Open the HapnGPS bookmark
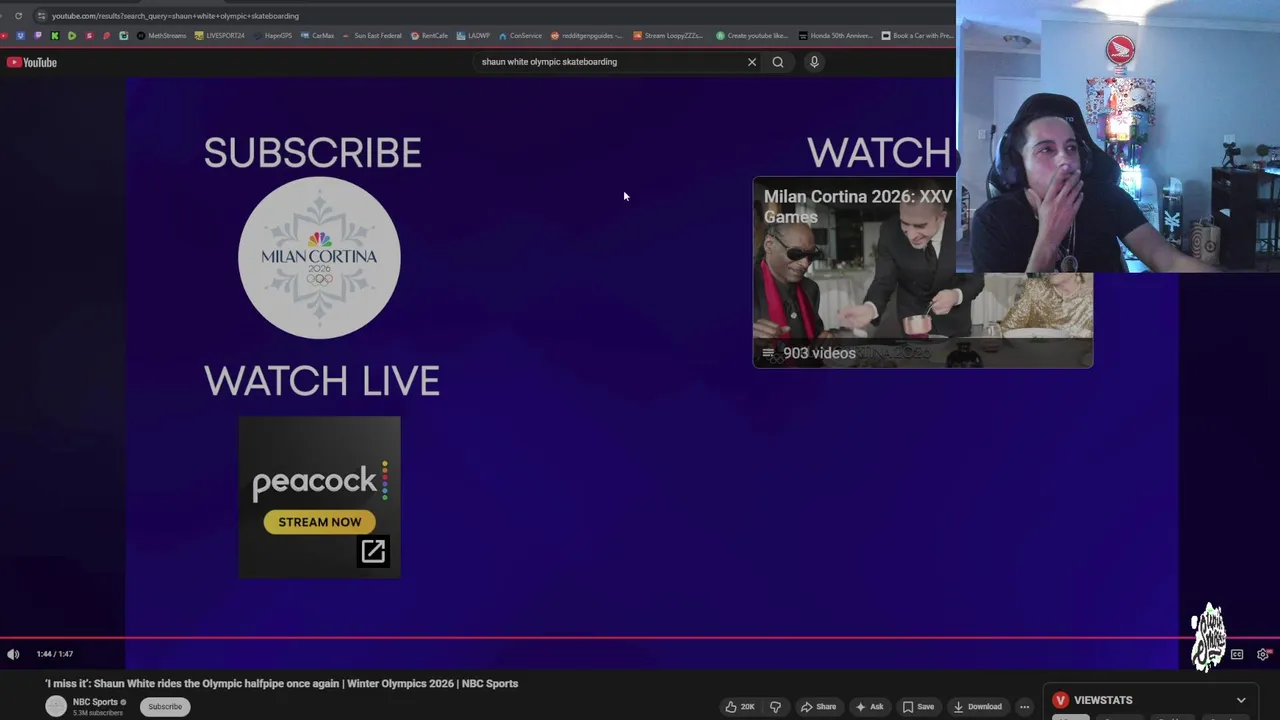Viewport: 1280px width, 720px height. [x=273, y=36]
